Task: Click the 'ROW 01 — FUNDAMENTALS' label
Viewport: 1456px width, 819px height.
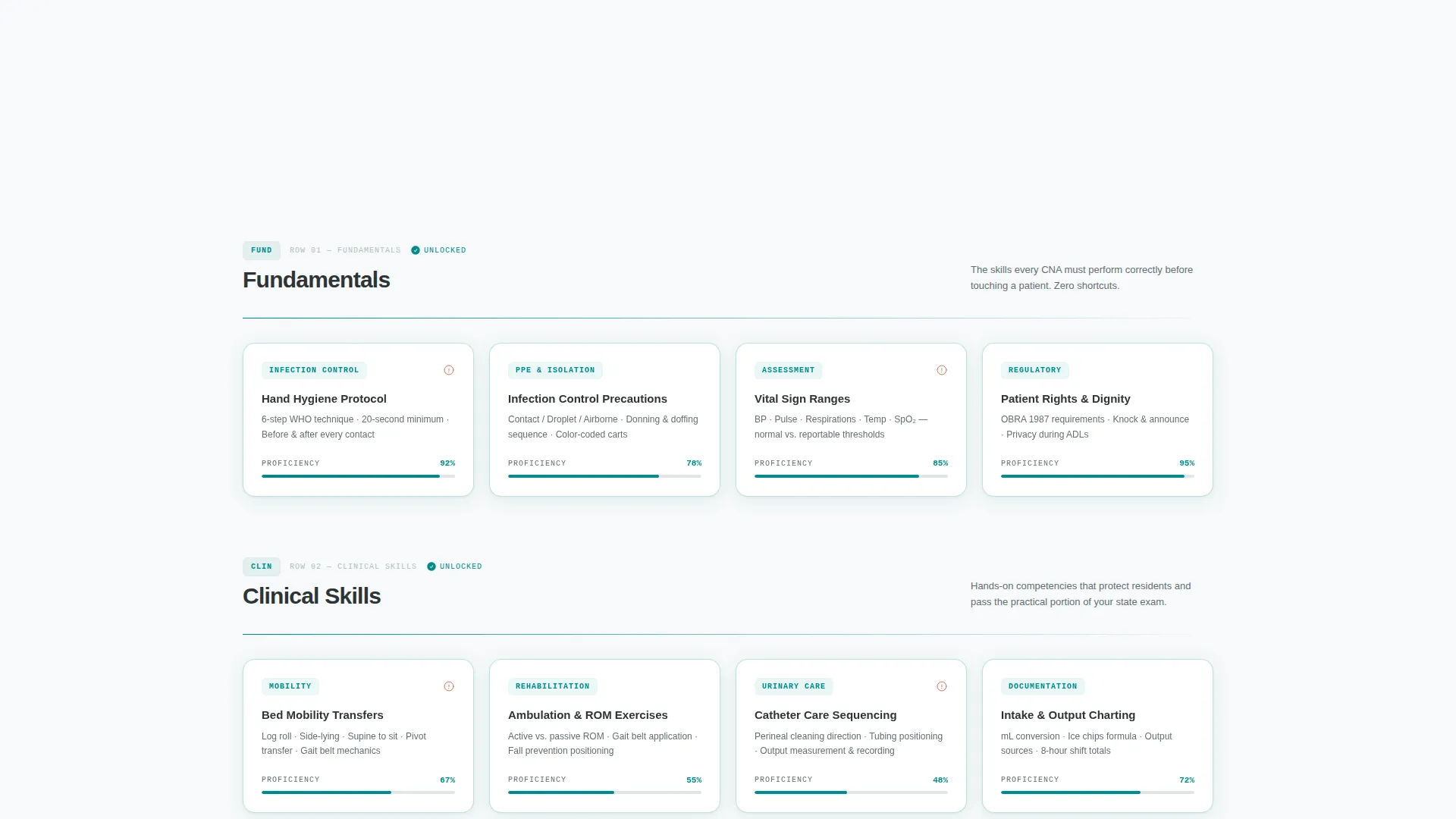Action: [345, 250]
